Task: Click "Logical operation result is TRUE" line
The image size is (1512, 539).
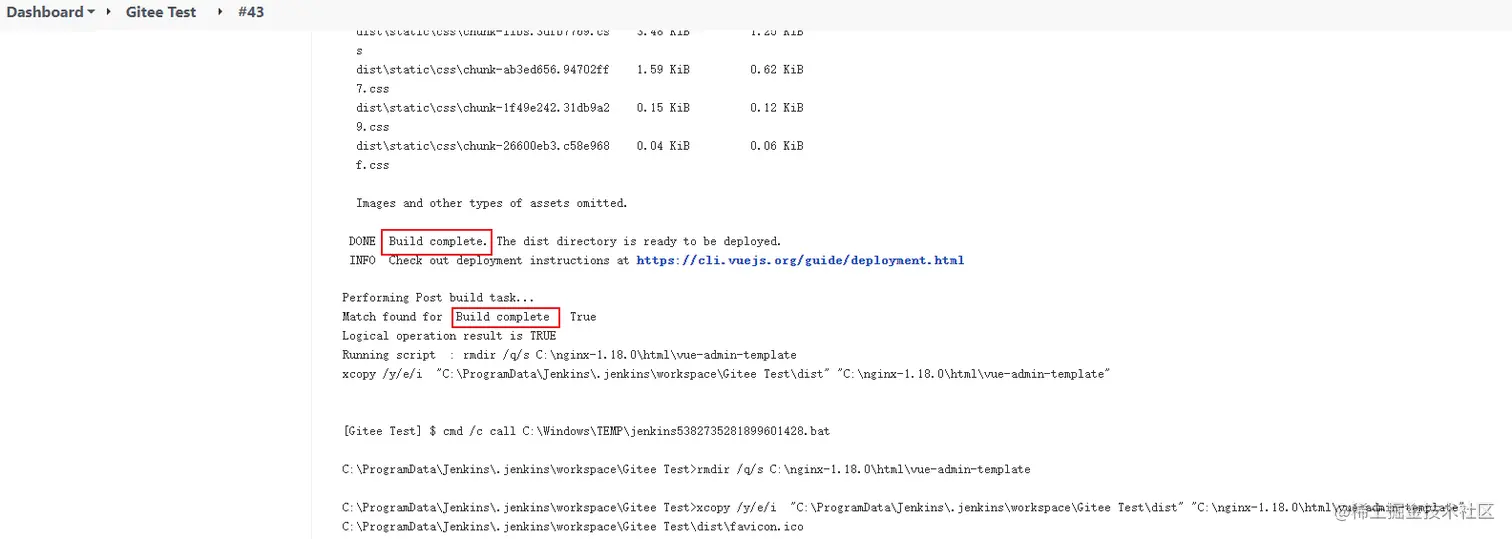Action: (449, 336)
